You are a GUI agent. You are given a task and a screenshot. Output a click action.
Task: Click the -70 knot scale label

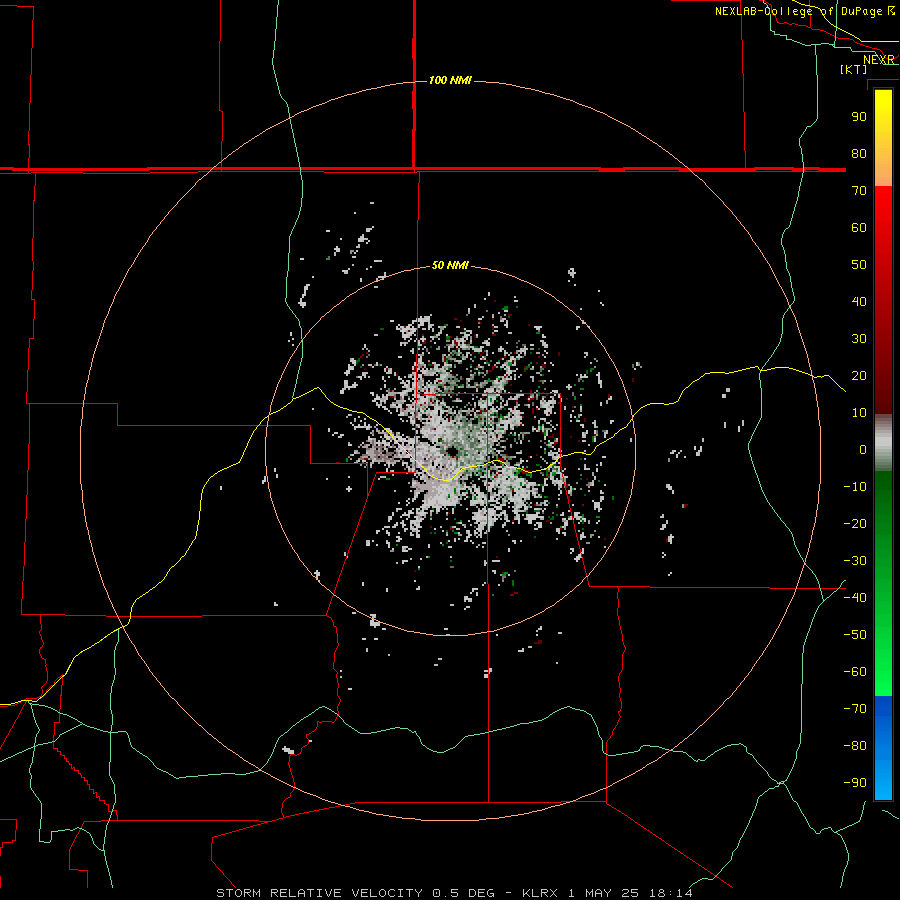coord(855,708)
